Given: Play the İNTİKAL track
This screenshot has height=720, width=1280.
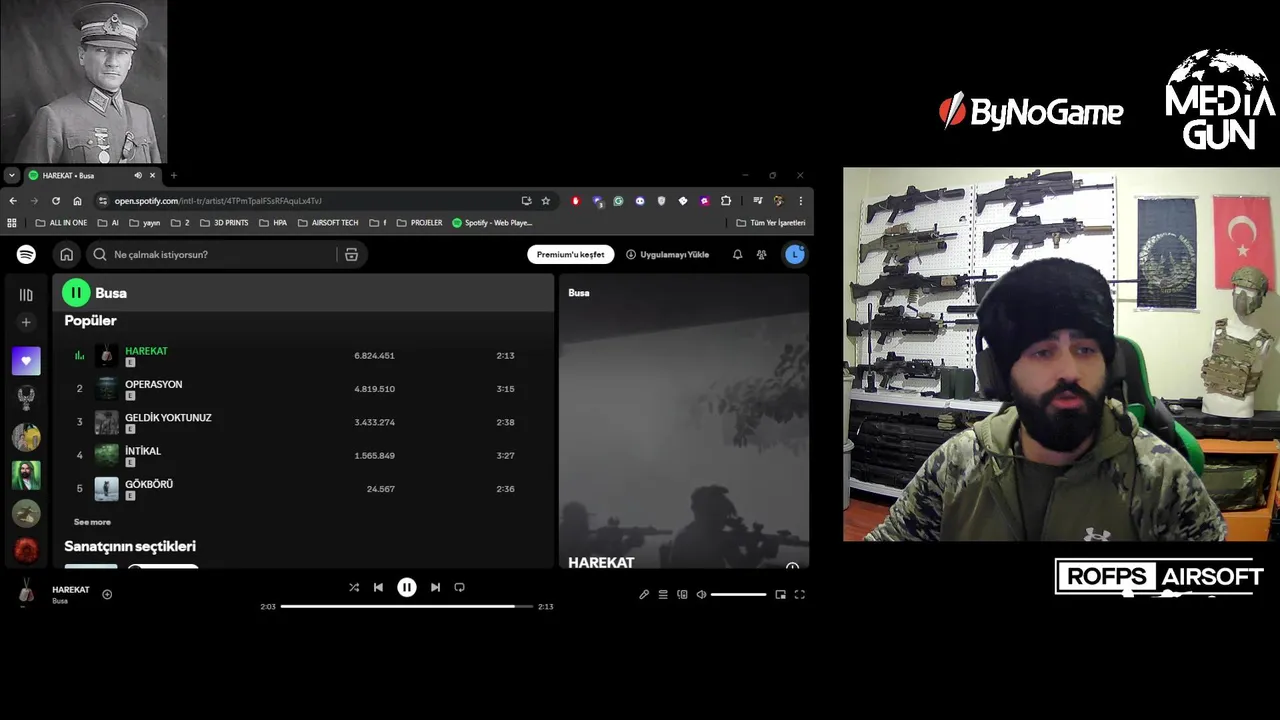Looking at the screenshot, I should [x=303, y=455].
